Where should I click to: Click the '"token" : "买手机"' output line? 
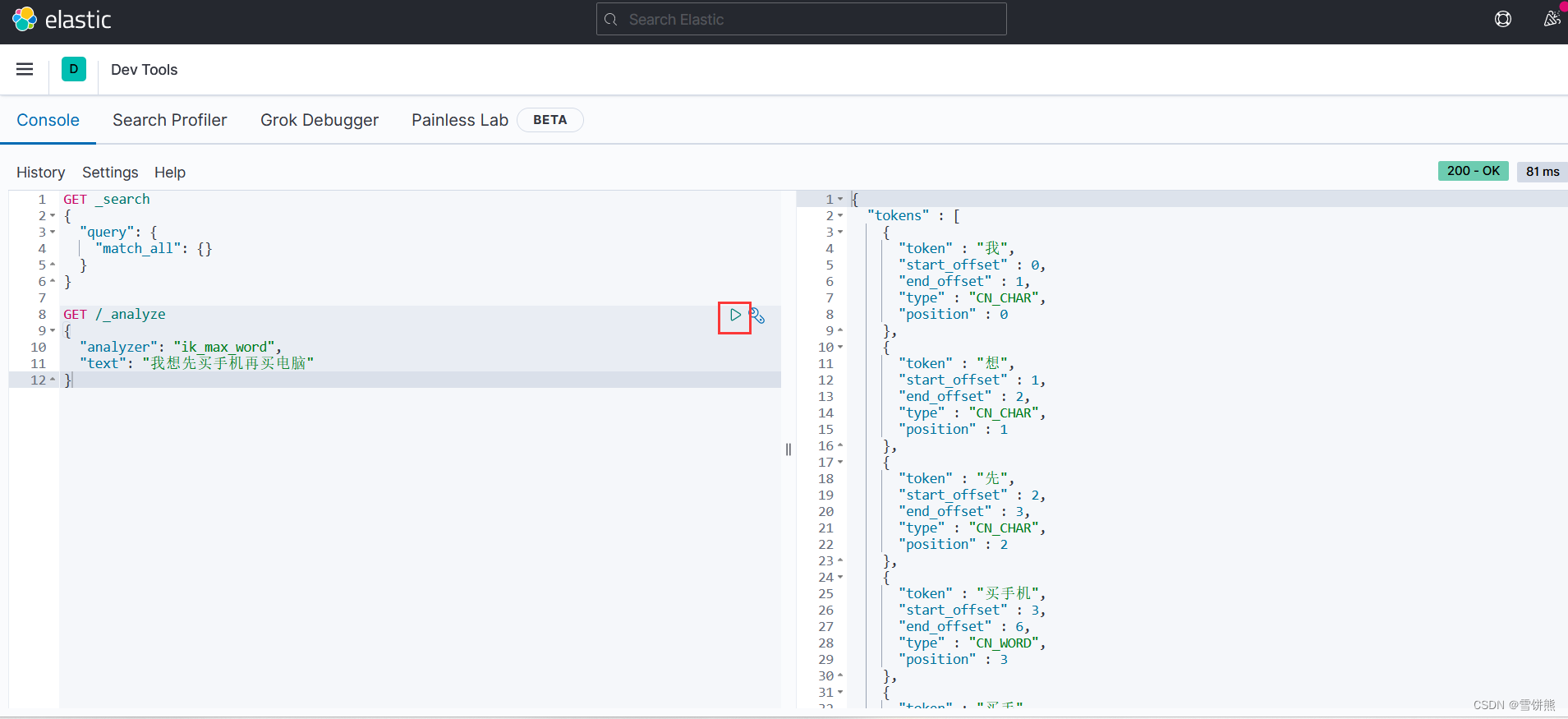coord(973,594)
